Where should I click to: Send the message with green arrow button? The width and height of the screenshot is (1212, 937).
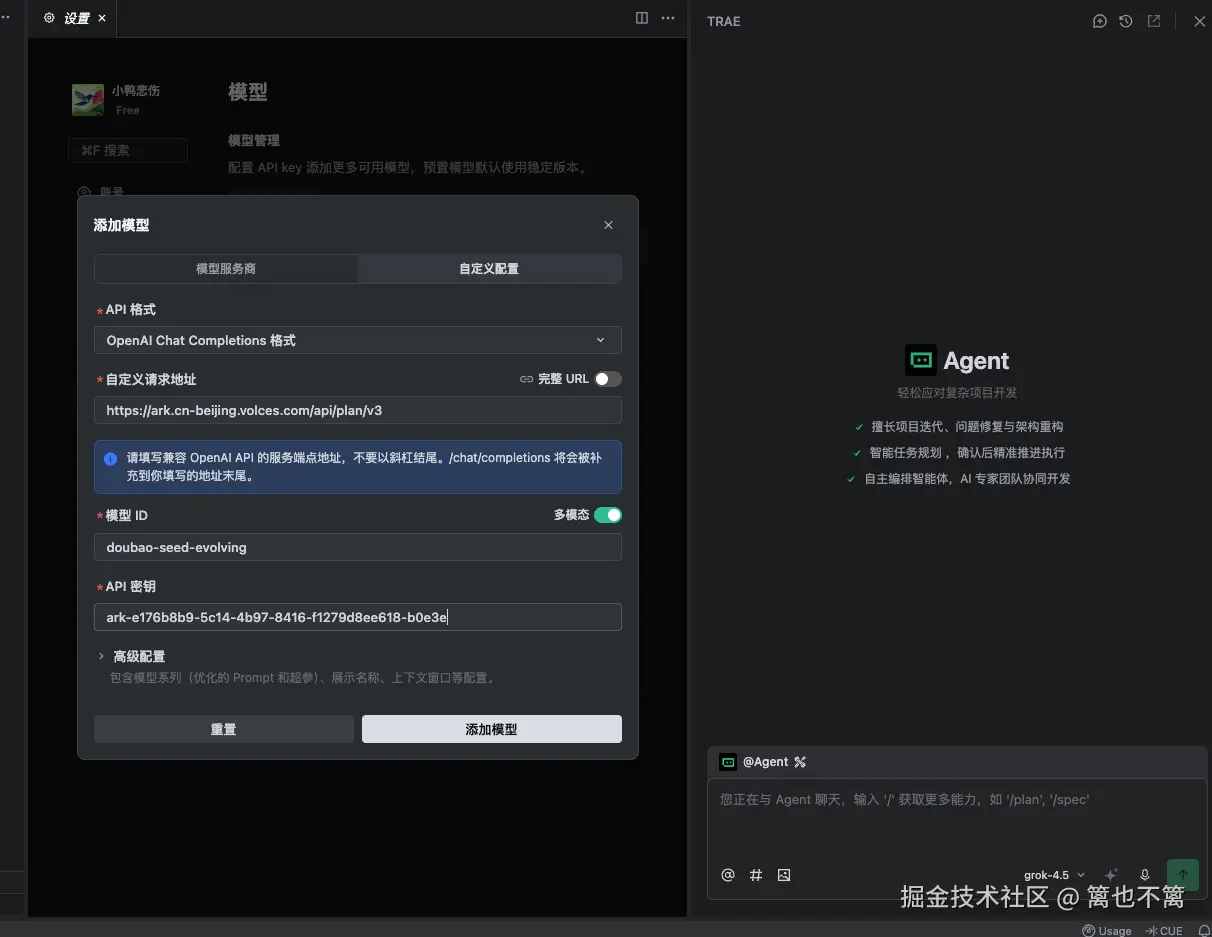pos(1183,875)
